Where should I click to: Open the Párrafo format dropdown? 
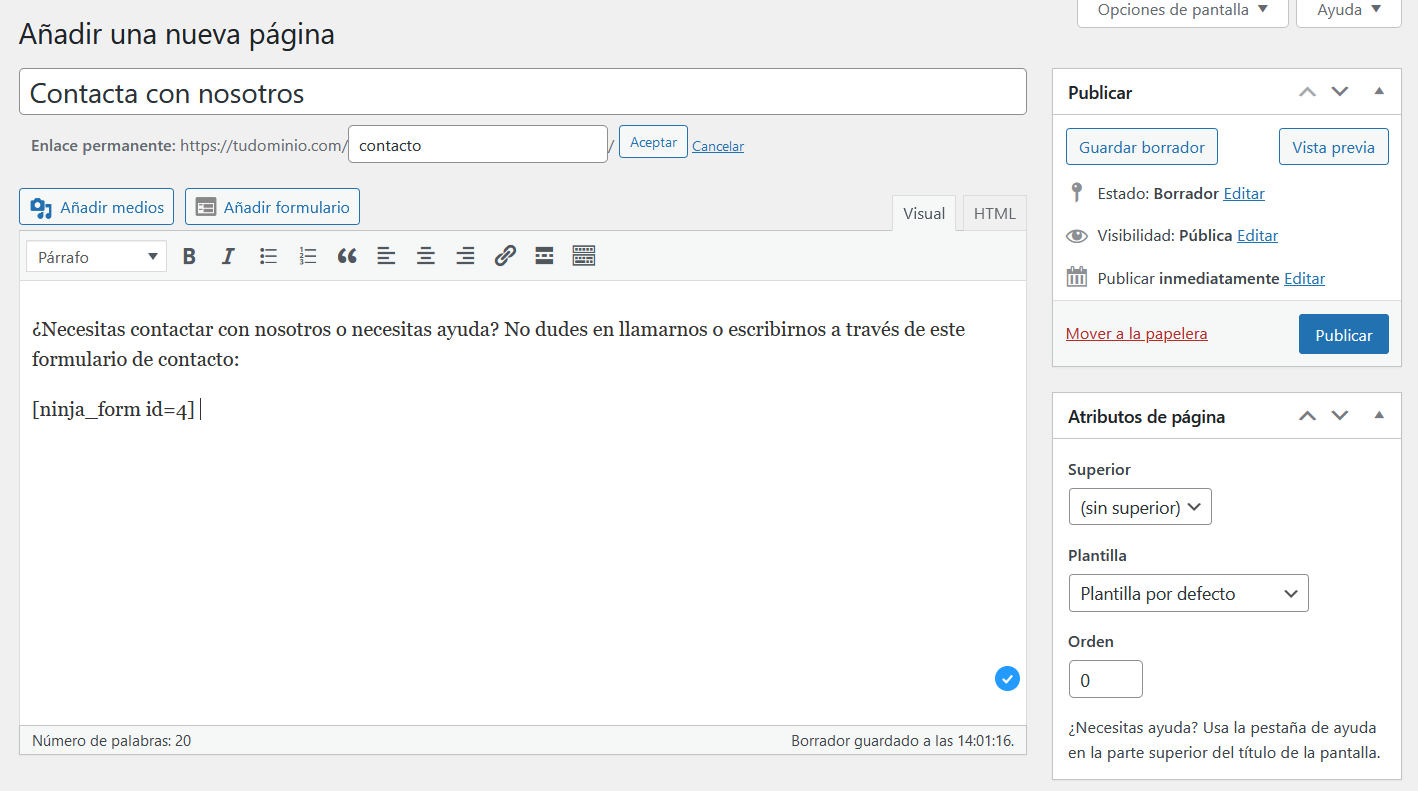pos(96,256)
